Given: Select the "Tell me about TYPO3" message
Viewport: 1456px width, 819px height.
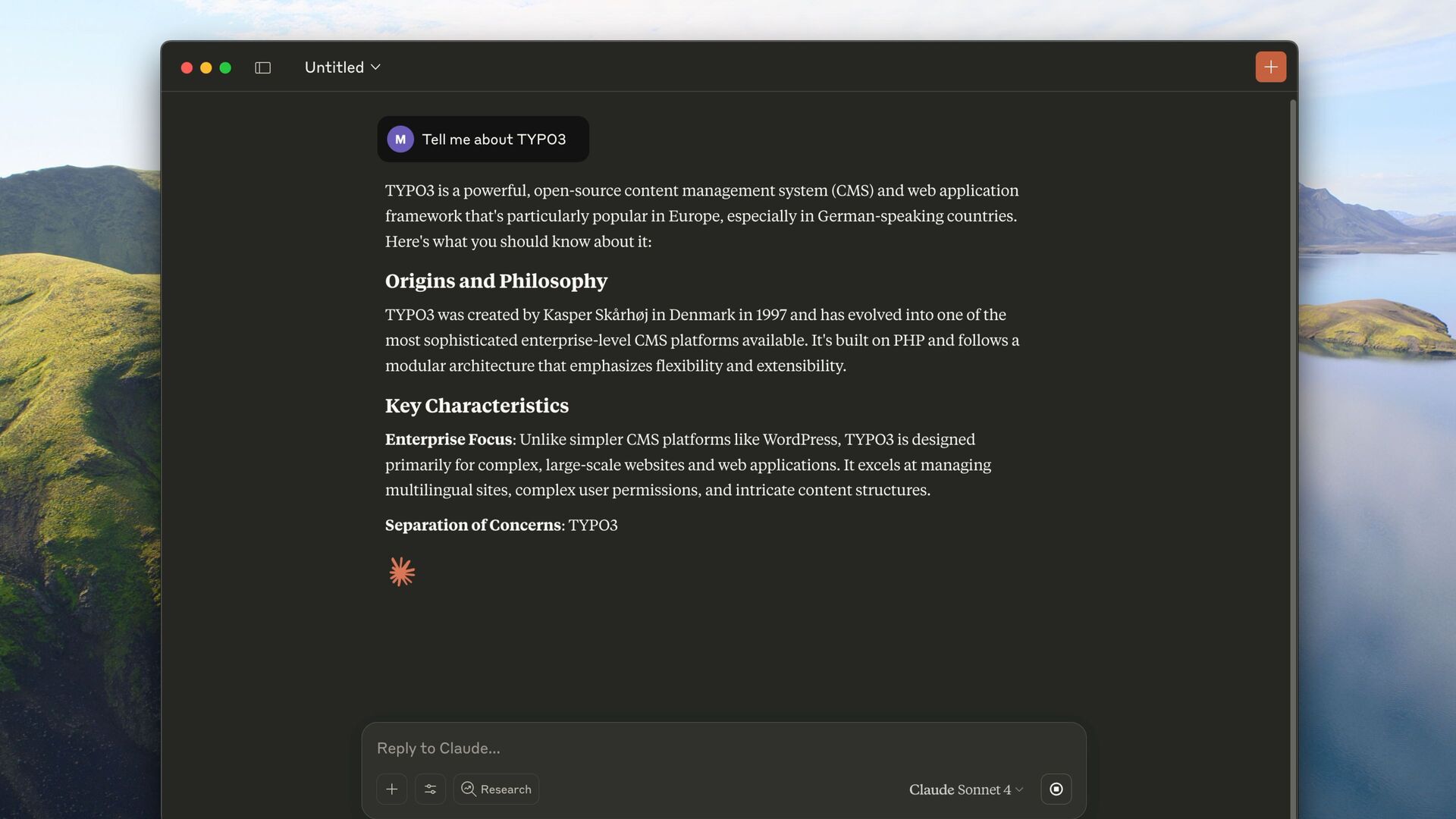Looking at the screenshot, I should [494, 140].
